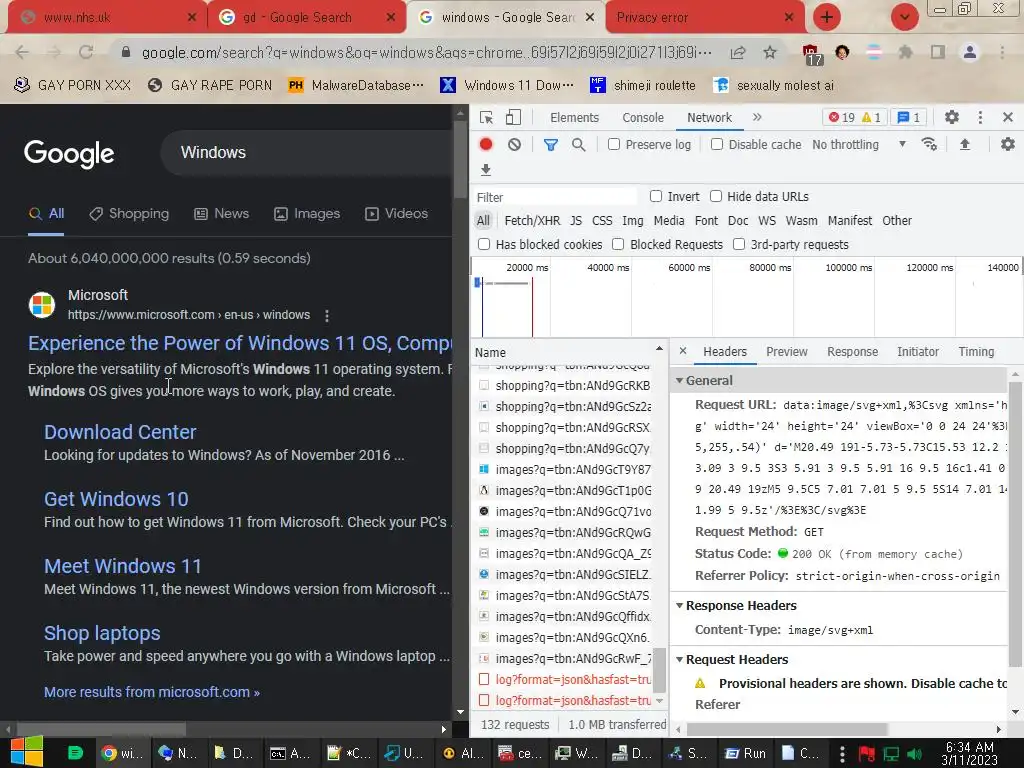This screenshot has height=768, width=1024.
Task: Open the Chrome profile avatar
Action: (970, 52)
